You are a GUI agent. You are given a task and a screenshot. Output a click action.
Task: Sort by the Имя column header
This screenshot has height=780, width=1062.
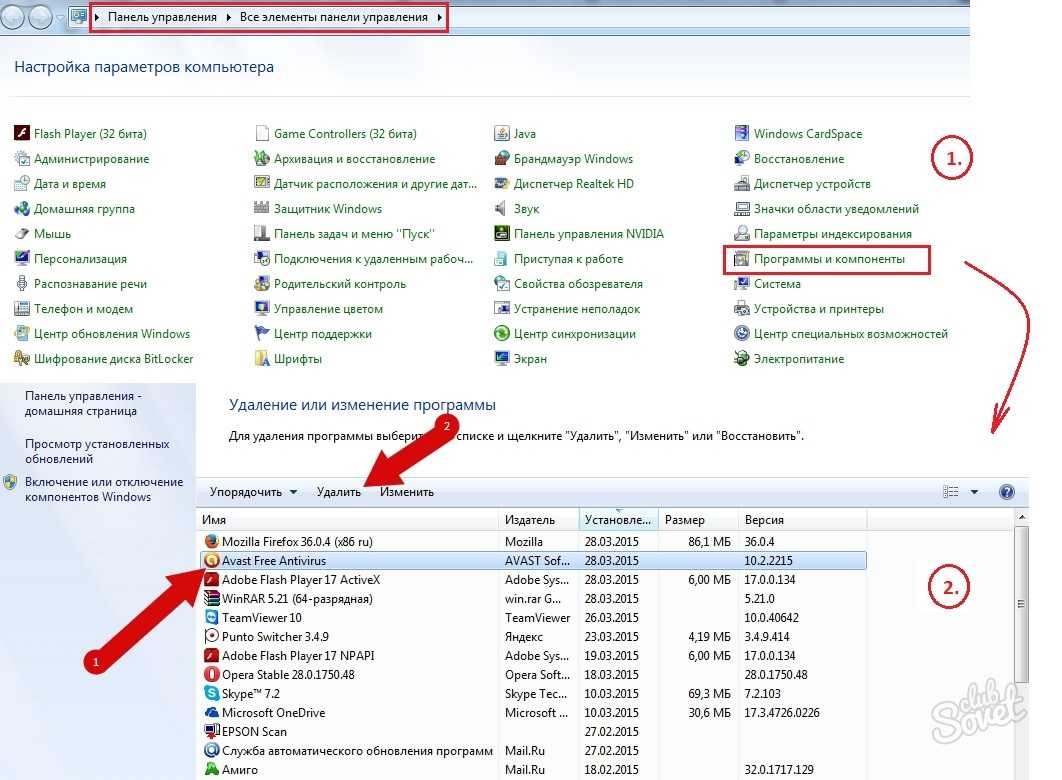[348, 520]
